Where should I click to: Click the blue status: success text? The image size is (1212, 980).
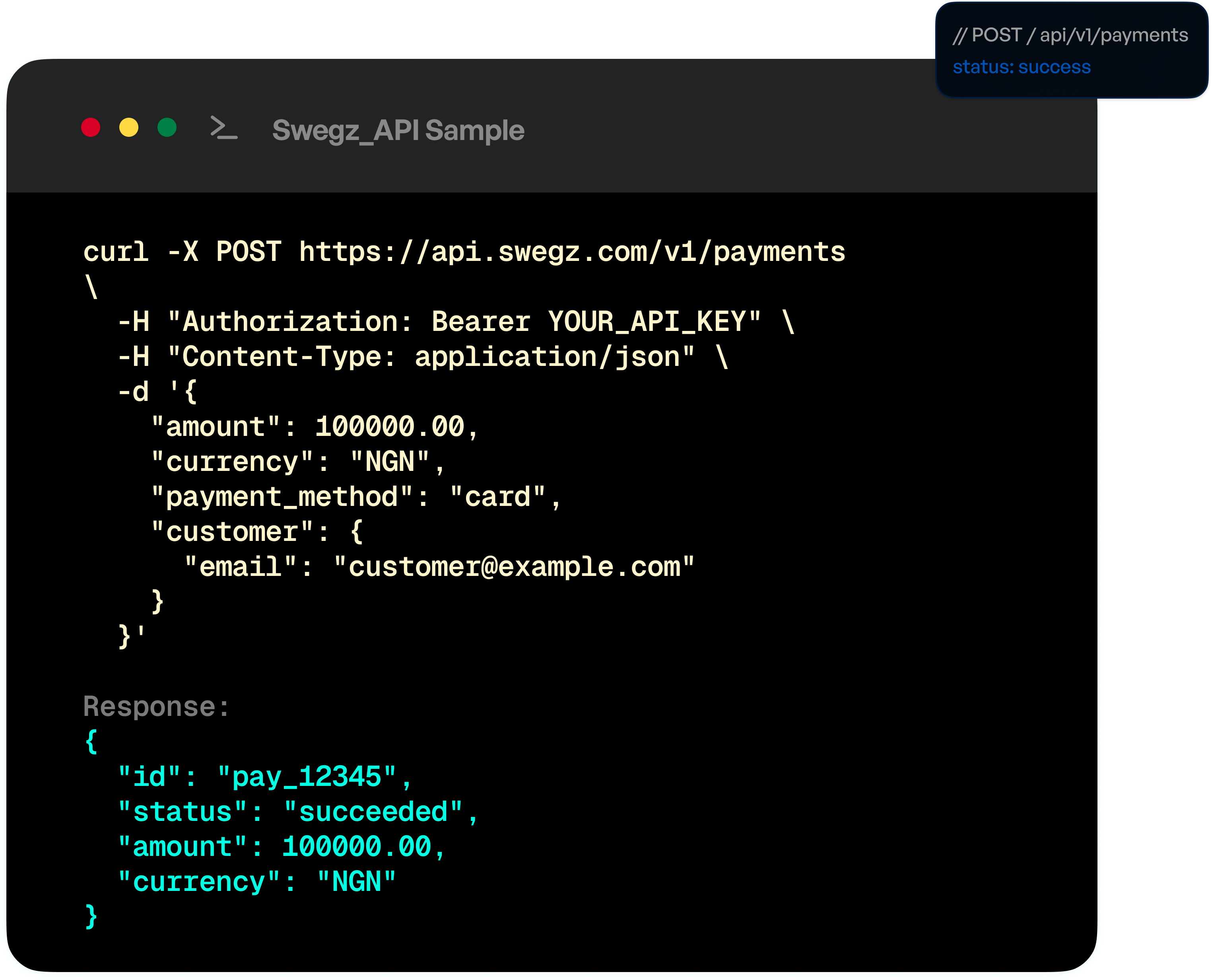point(1021,67)
